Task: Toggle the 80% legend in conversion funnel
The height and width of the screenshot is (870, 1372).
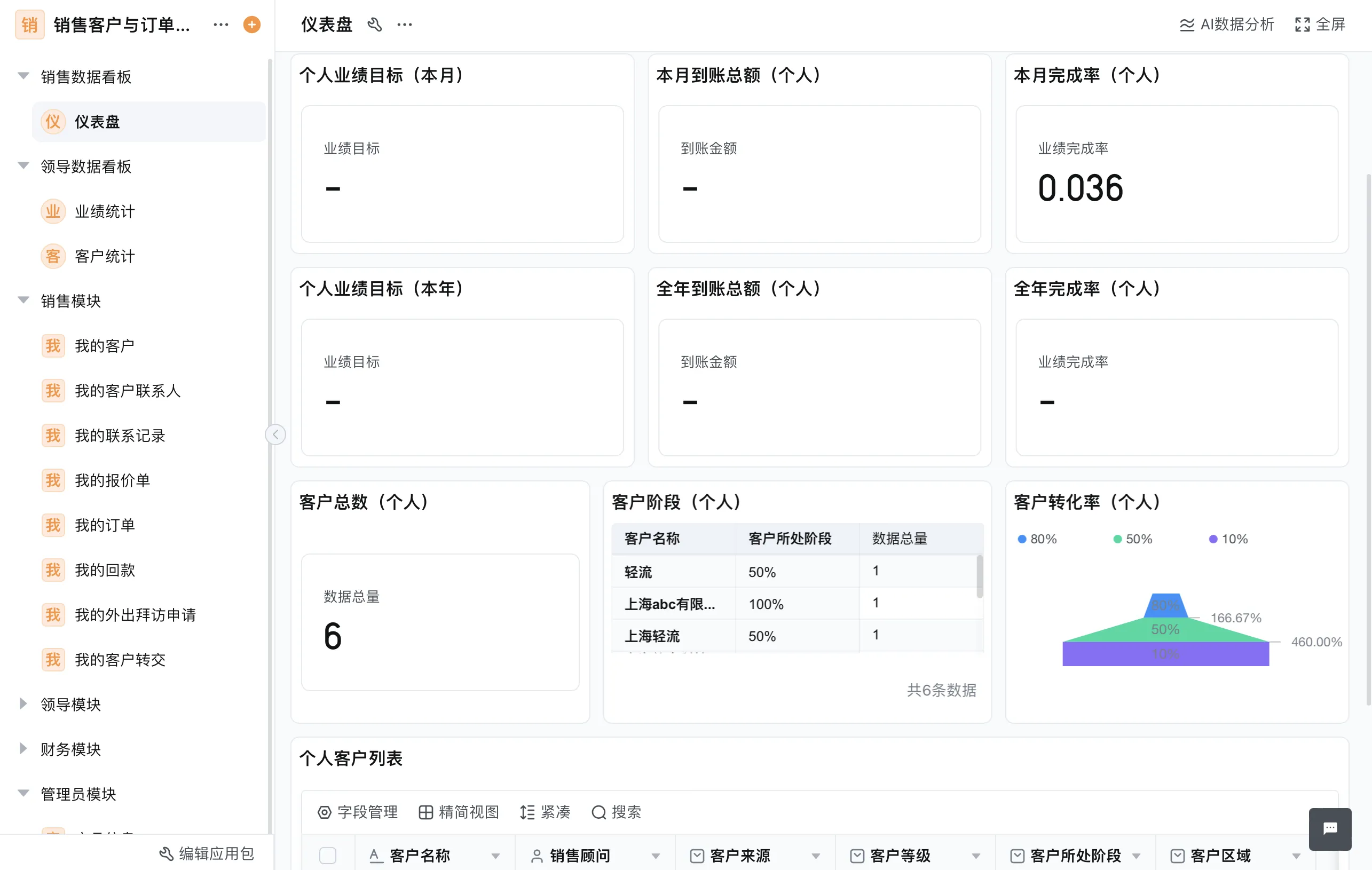Action: pyautogui.click(x=1037, y=539)
